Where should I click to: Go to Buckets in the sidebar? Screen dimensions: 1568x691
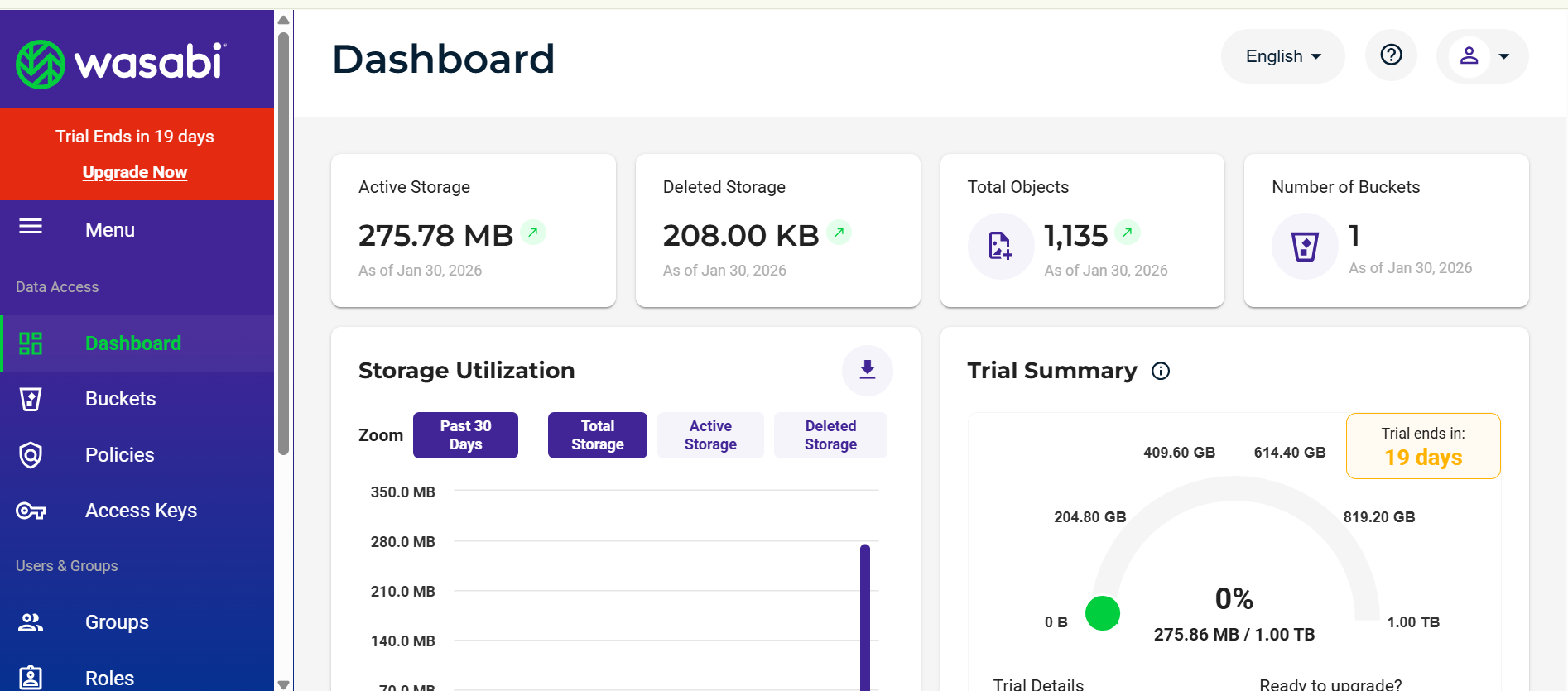click(120, 399)
